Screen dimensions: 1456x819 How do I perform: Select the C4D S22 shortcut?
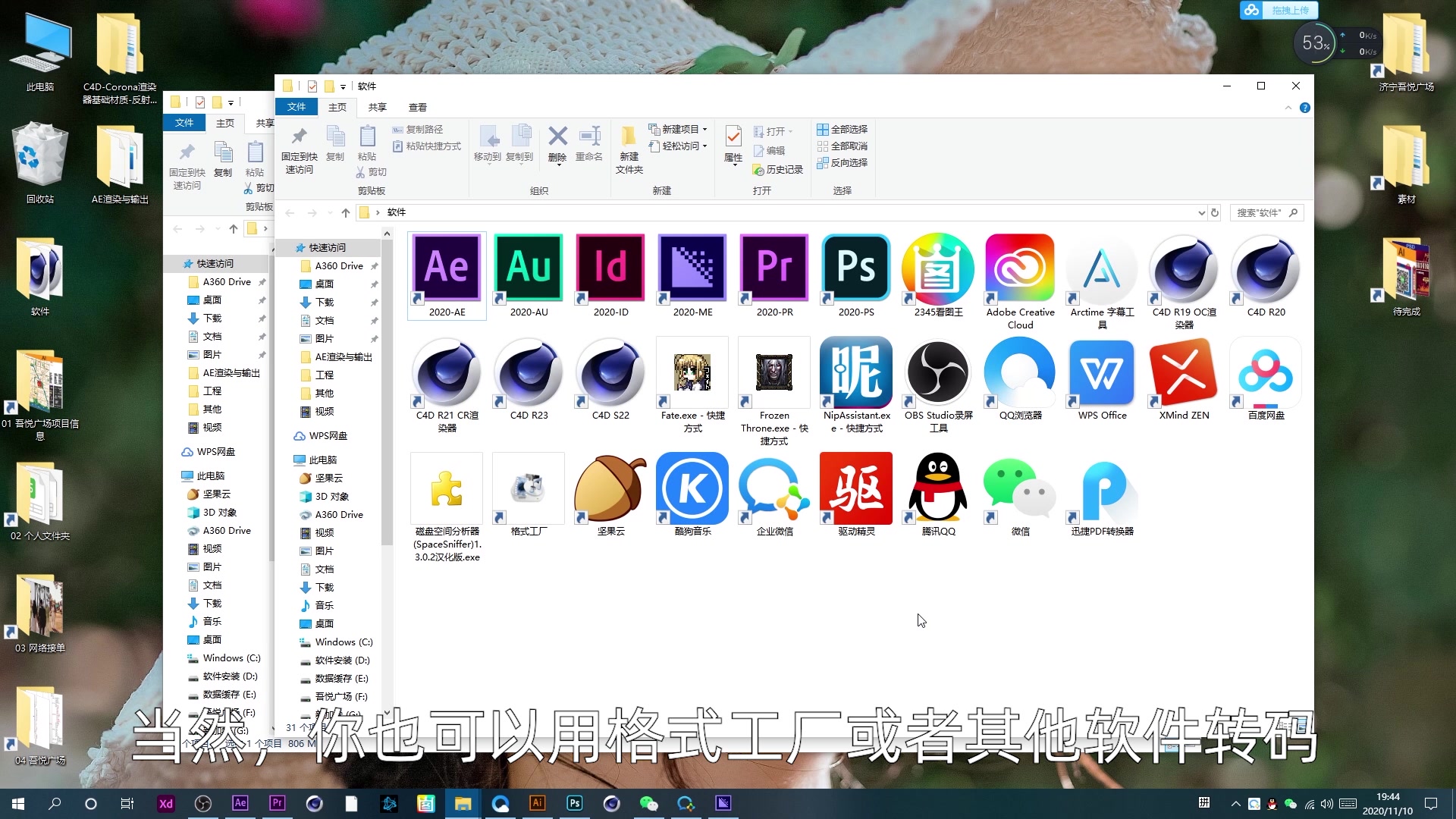tap(610, 379)
